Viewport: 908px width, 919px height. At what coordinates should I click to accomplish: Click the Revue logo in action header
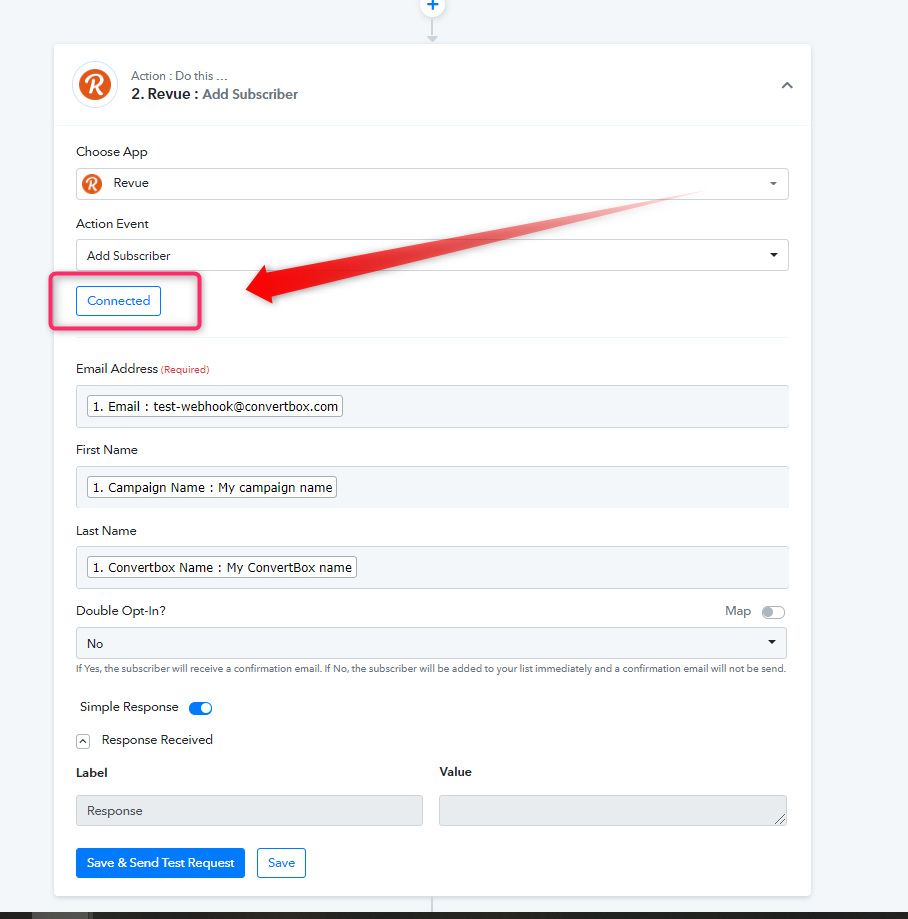pos(95,84)
